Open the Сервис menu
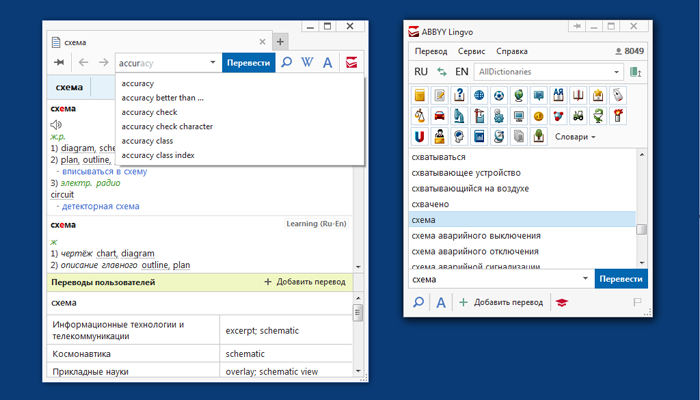The width and height of the screenshot is (700, 400). (472, 50)
